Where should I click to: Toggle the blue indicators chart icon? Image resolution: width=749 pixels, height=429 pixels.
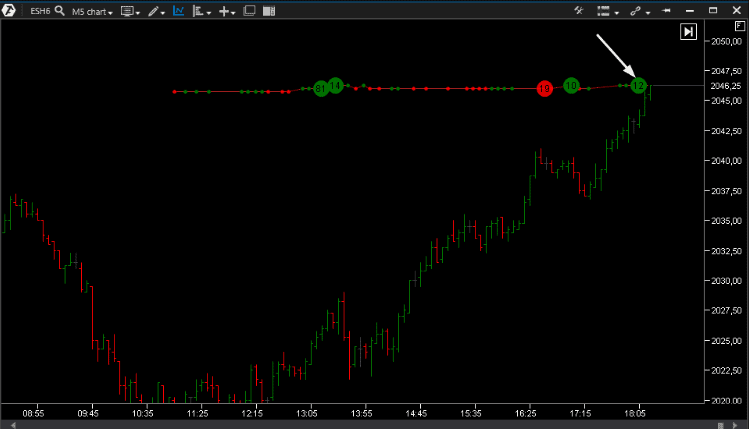[178, 11]
